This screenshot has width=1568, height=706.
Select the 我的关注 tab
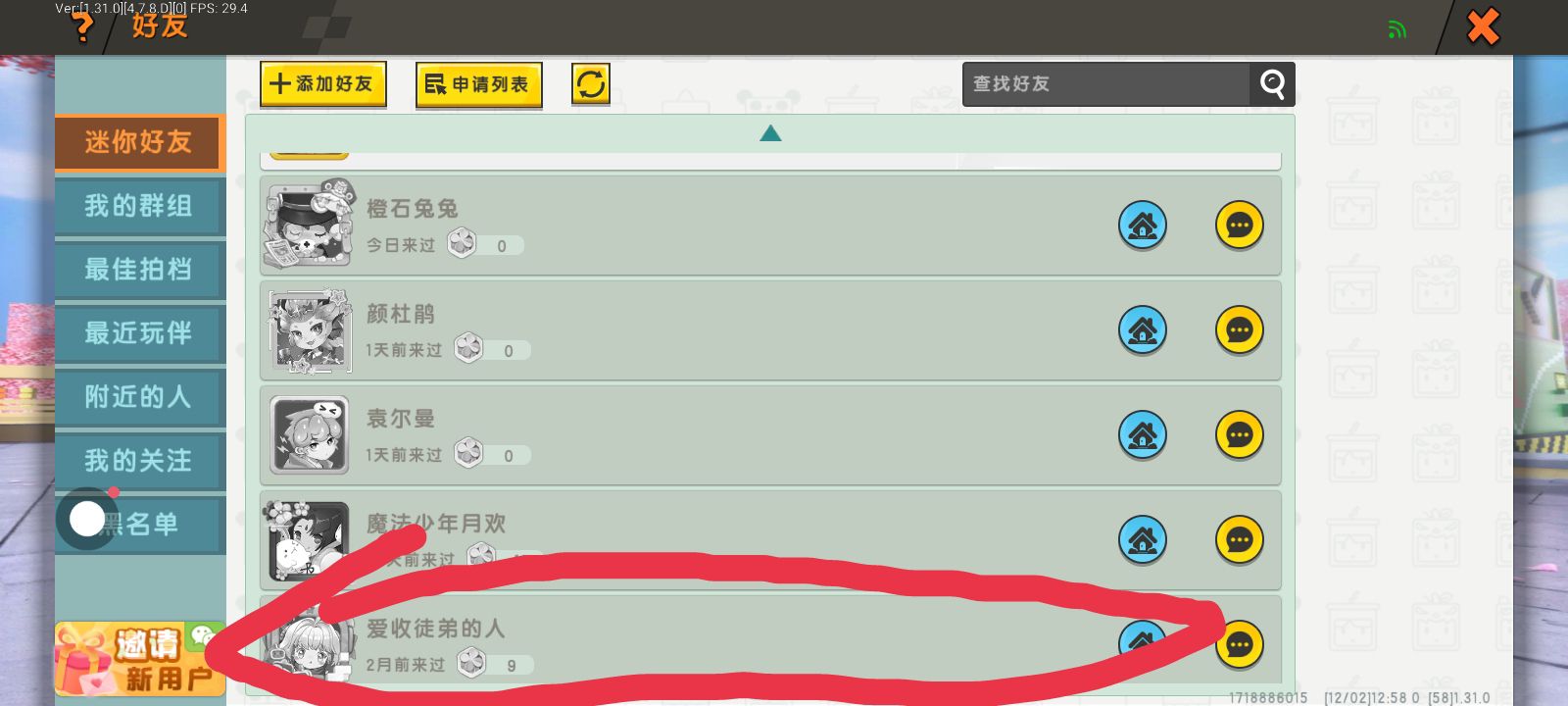click(140, 461)
